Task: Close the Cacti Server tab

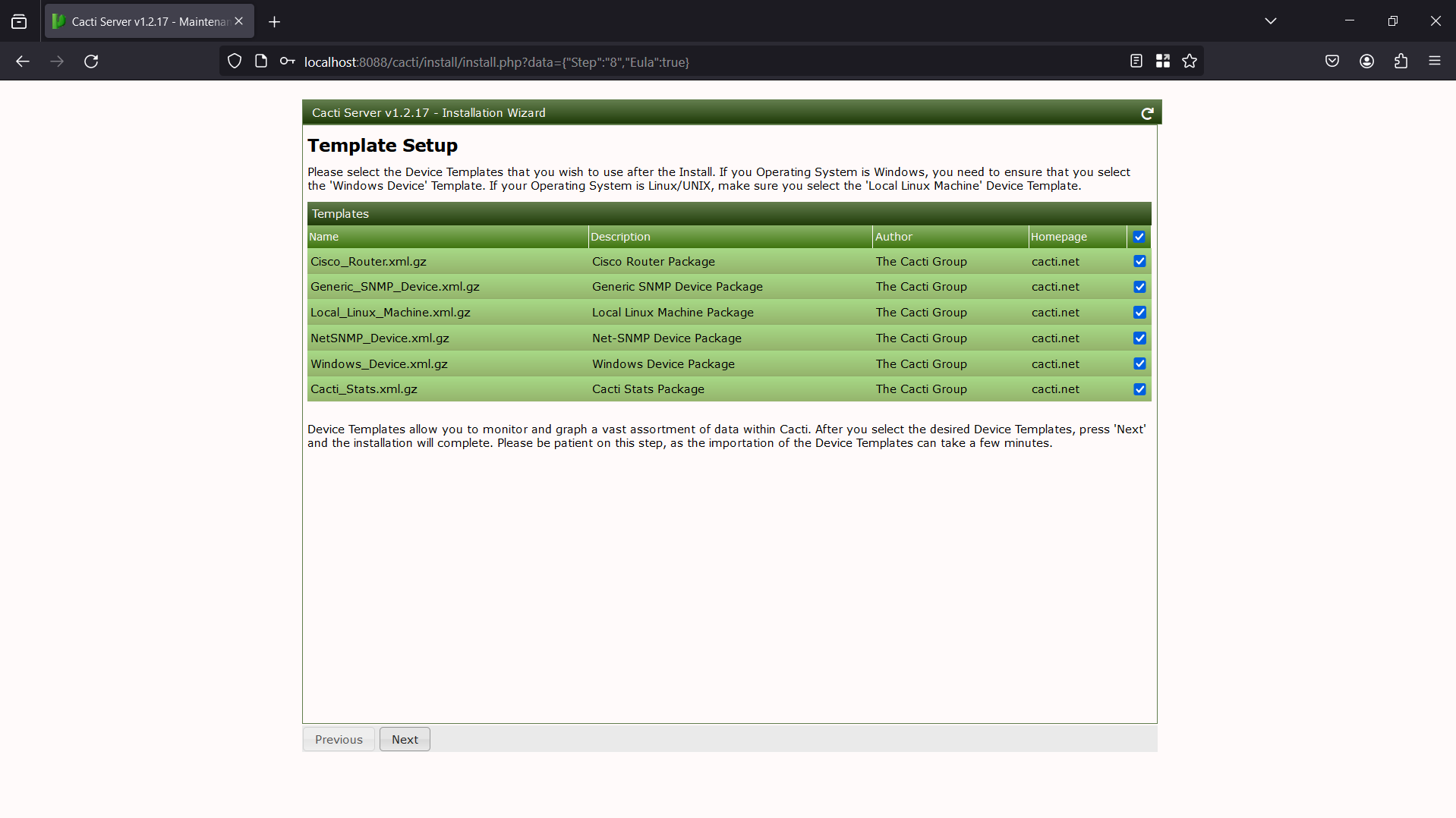Action: tap(239, 21)
